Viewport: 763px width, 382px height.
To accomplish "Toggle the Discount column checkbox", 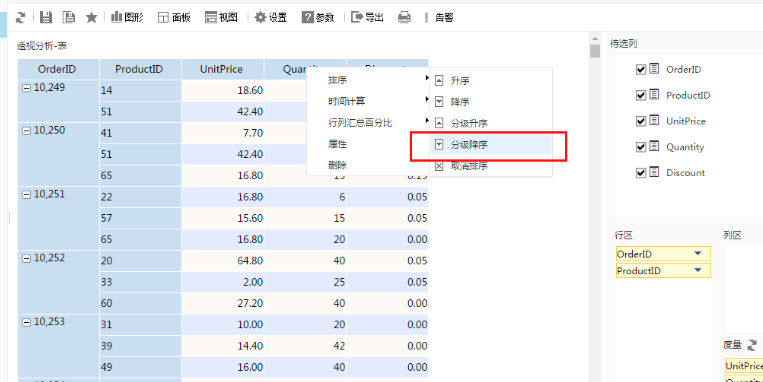I will [x=640, y=173].
